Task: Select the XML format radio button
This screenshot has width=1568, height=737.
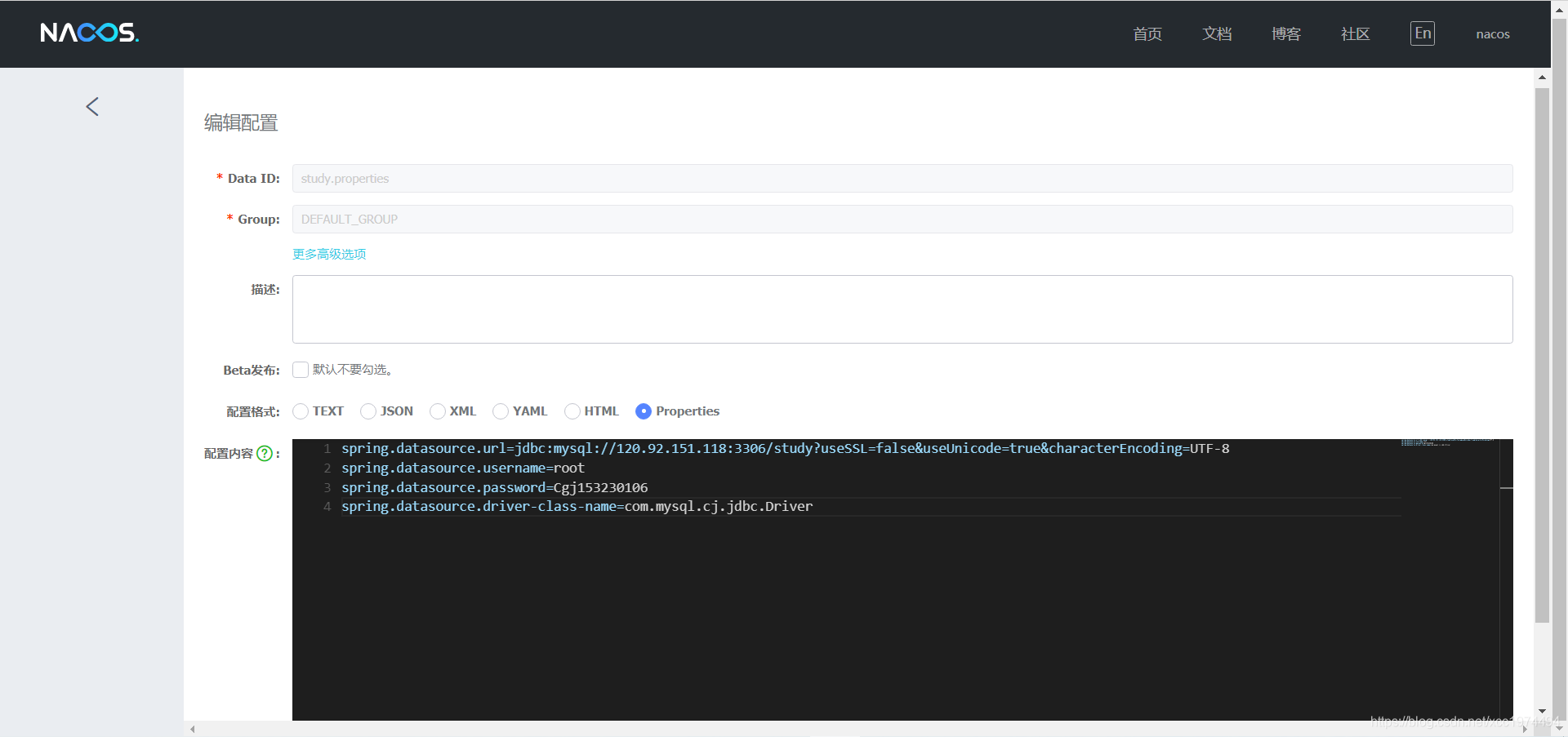Action: click(438, 411)
